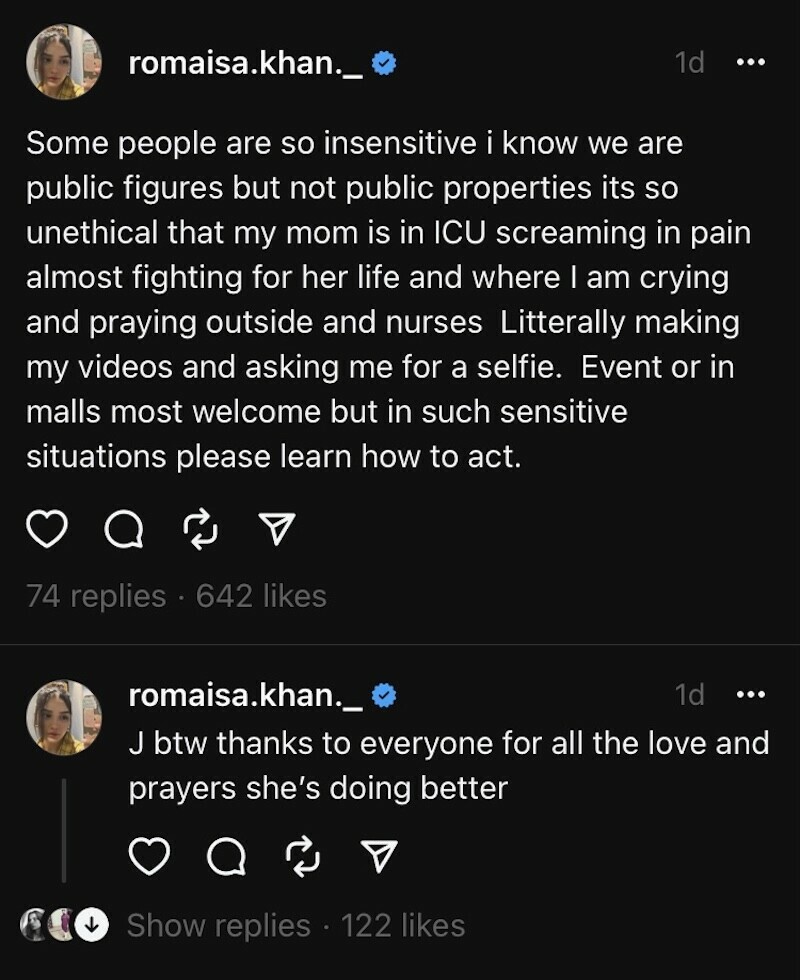Comment on the 'doing better' reply
Viewport: 800px width, 980px height.
pyautogui.click(x=227, y=856)
